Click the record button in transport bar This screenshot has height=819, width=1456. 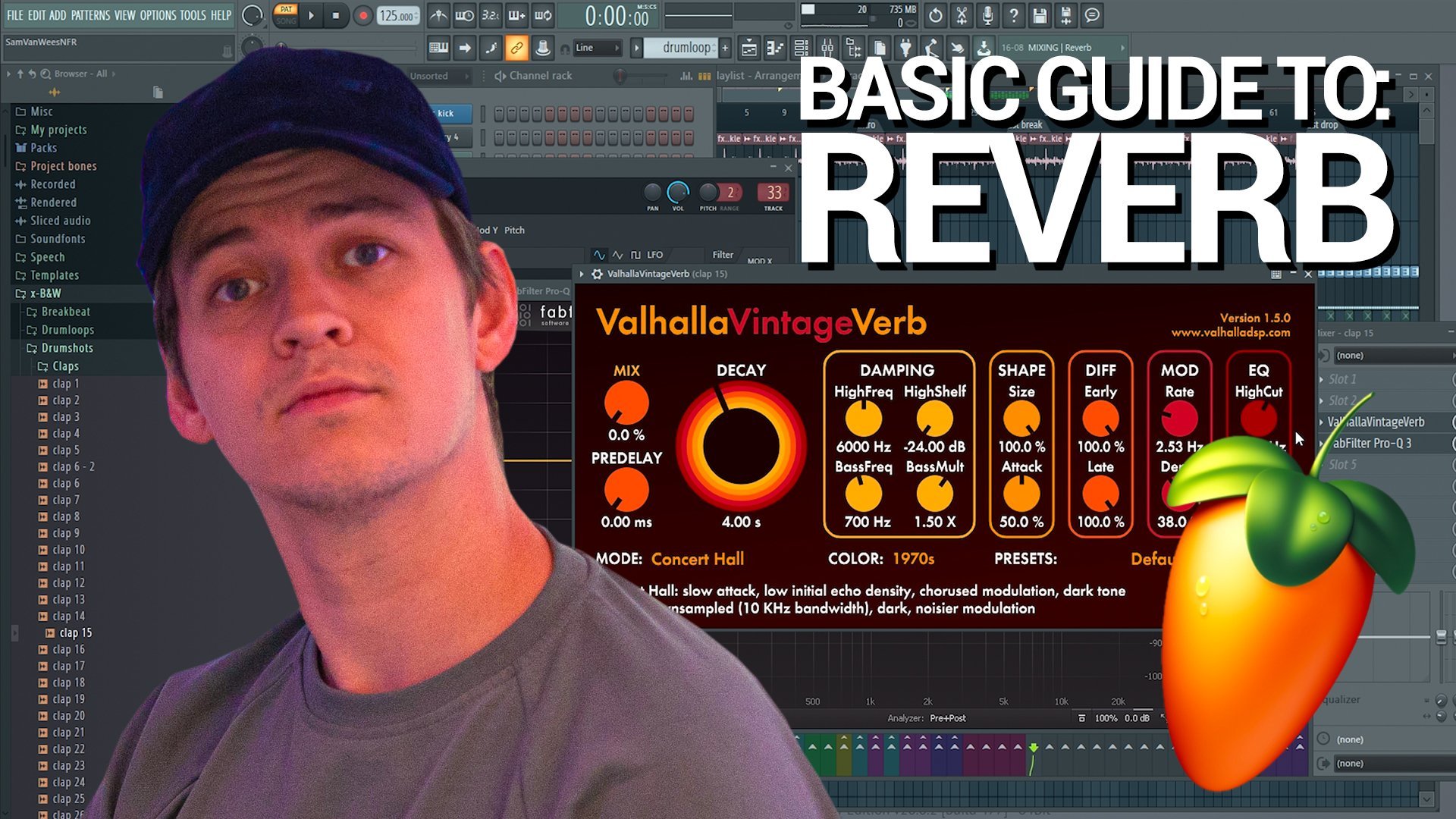(x=363, y=15)
